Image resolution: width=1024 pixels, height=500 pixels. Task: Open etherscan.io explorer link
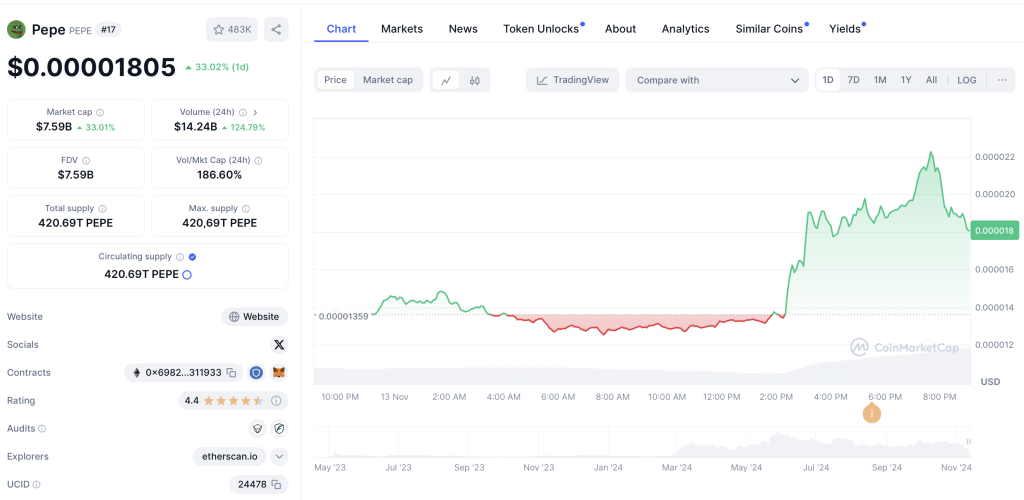click(x=230, y=456)
